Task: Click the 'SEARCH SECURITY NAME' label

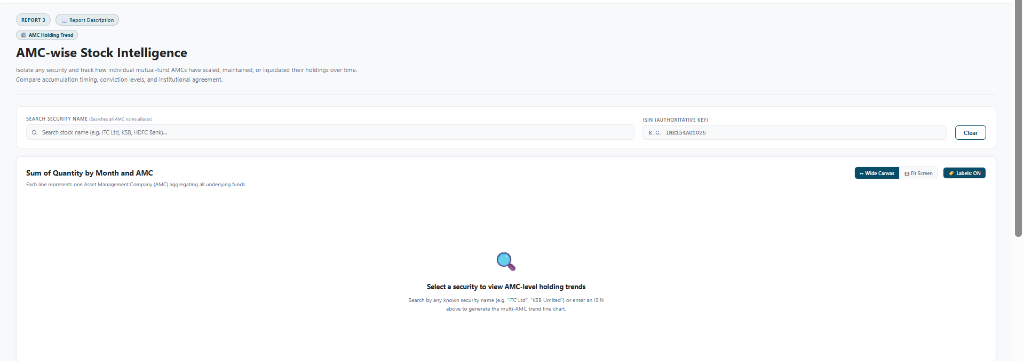Action: coord(57,119)
